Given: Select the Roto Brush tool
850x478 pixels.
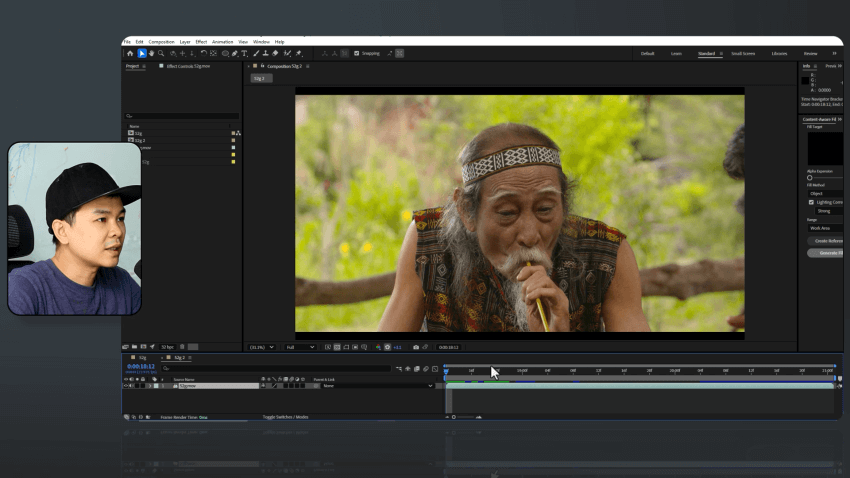Looking at the screenshot, I should pos(287,53).
